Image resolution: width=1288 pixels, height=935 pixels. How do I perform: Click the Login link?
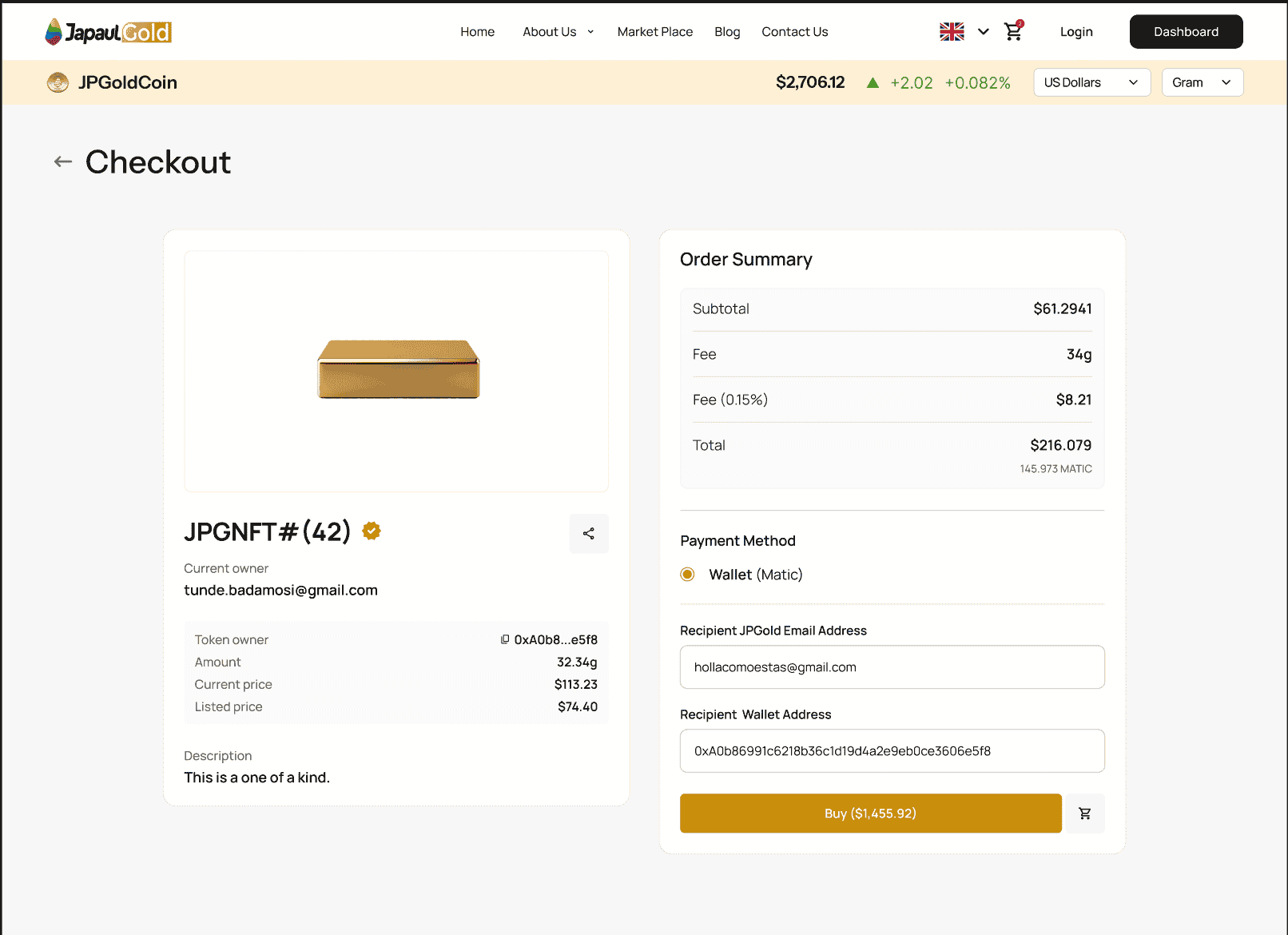(x=1076, y=32)
